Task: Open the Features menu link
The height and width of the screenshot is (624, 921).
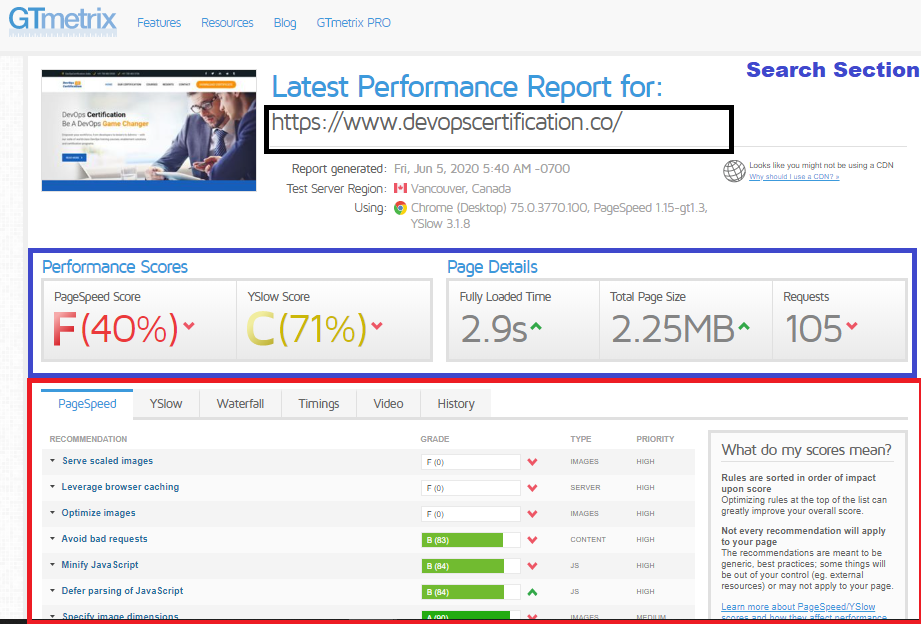Action: (x=159, y=23)
